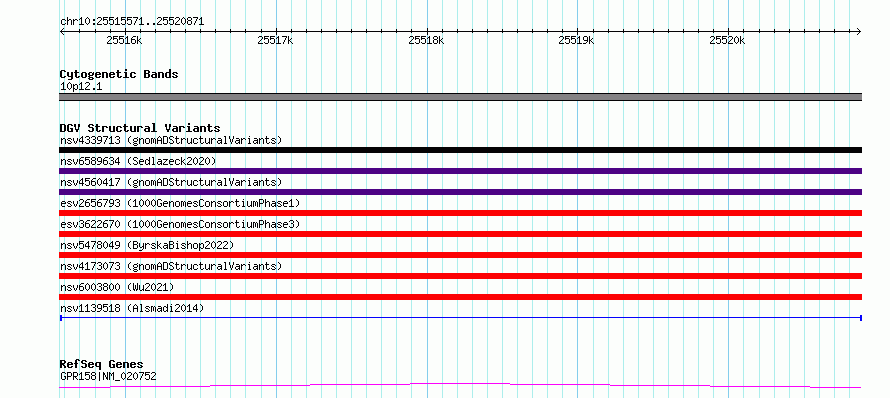Click the red esv3622670 variant bar
Image resolution: width=890 pixels, height=398 pixels.
click(x=460, y=234)
